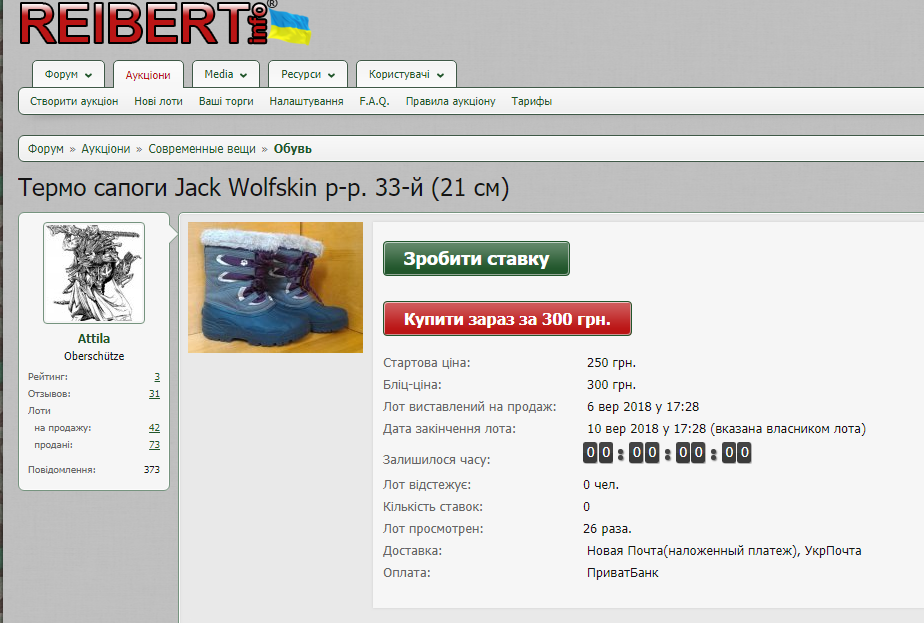
Task: Open the 31 reviews link
Action: click(x=154, y=394)
